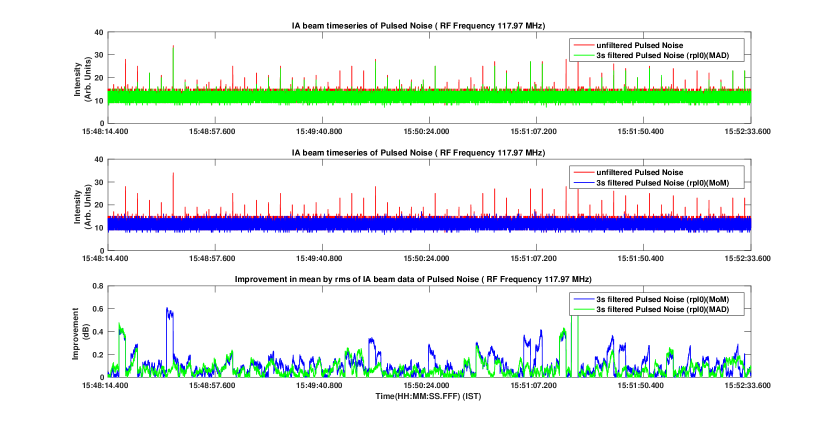Click 'Improvement (dB)' y-axis label
This screenshot has height=424, width=830.
click(80, 333)
